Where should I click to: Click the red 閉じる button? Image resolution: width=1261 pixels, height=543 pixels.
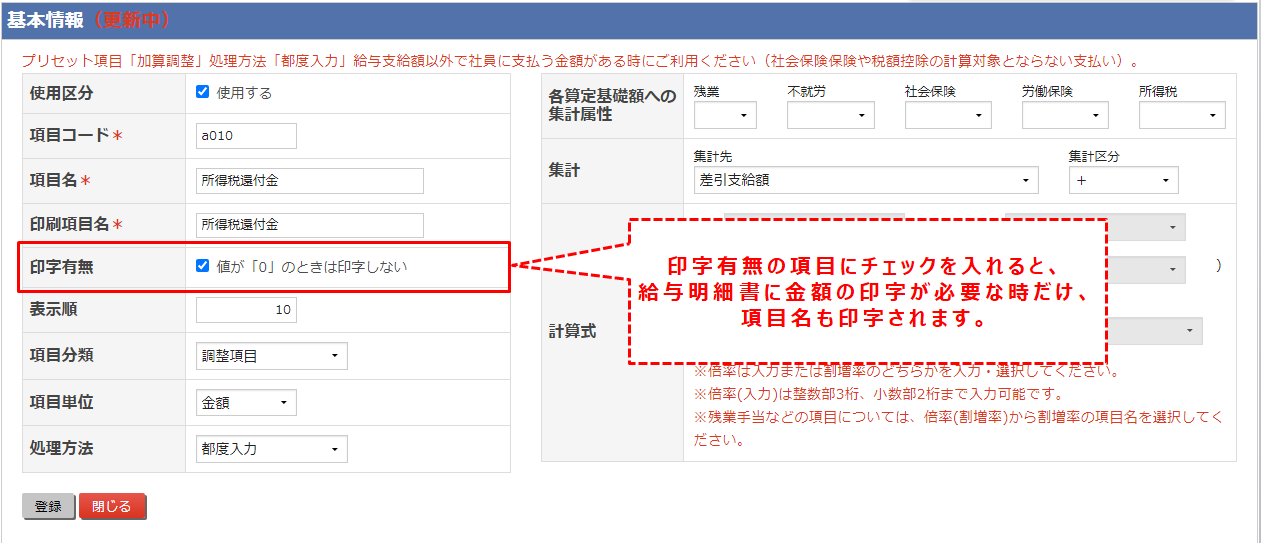click(x=112, y=507)
